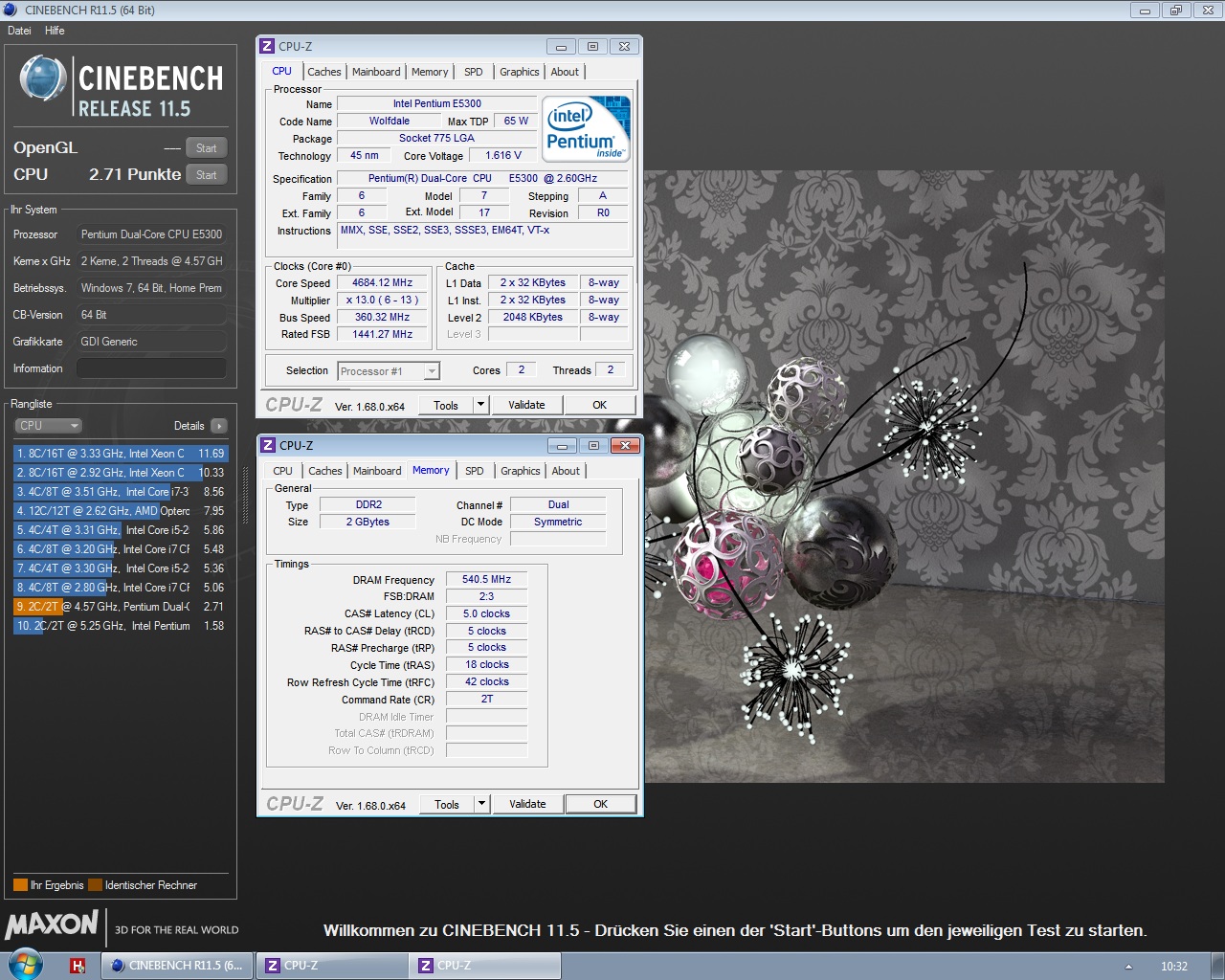
Task: Open the CPU dropdown in Rangliste
Action: click(x=48, y=426)
